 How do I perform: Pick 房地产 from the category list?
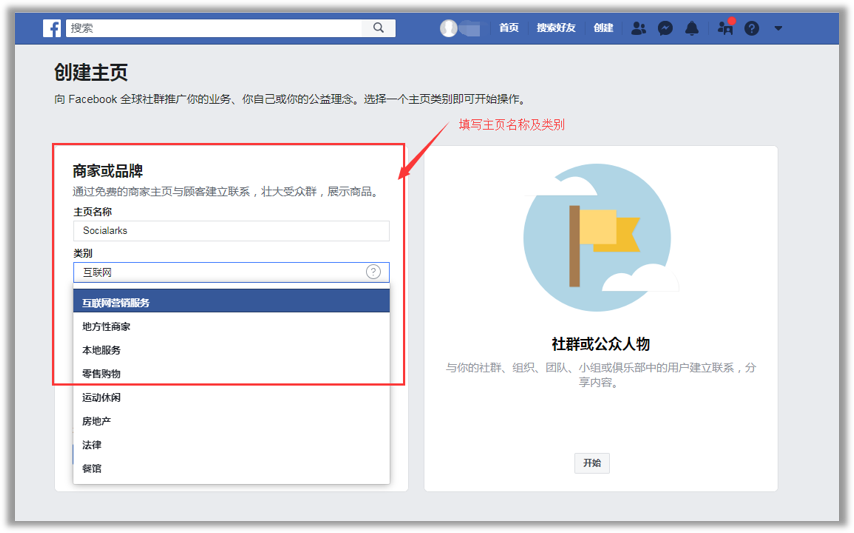tap(231, 421)
